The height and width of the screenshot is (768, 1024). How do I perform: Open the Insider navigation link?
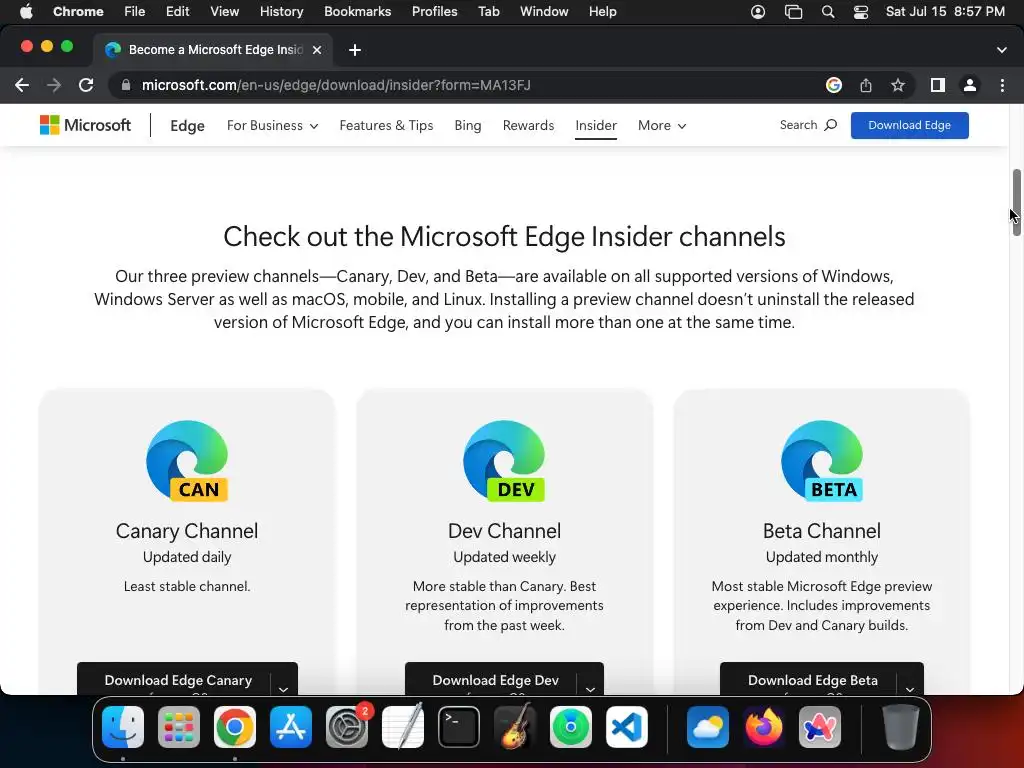click(596, 125)
